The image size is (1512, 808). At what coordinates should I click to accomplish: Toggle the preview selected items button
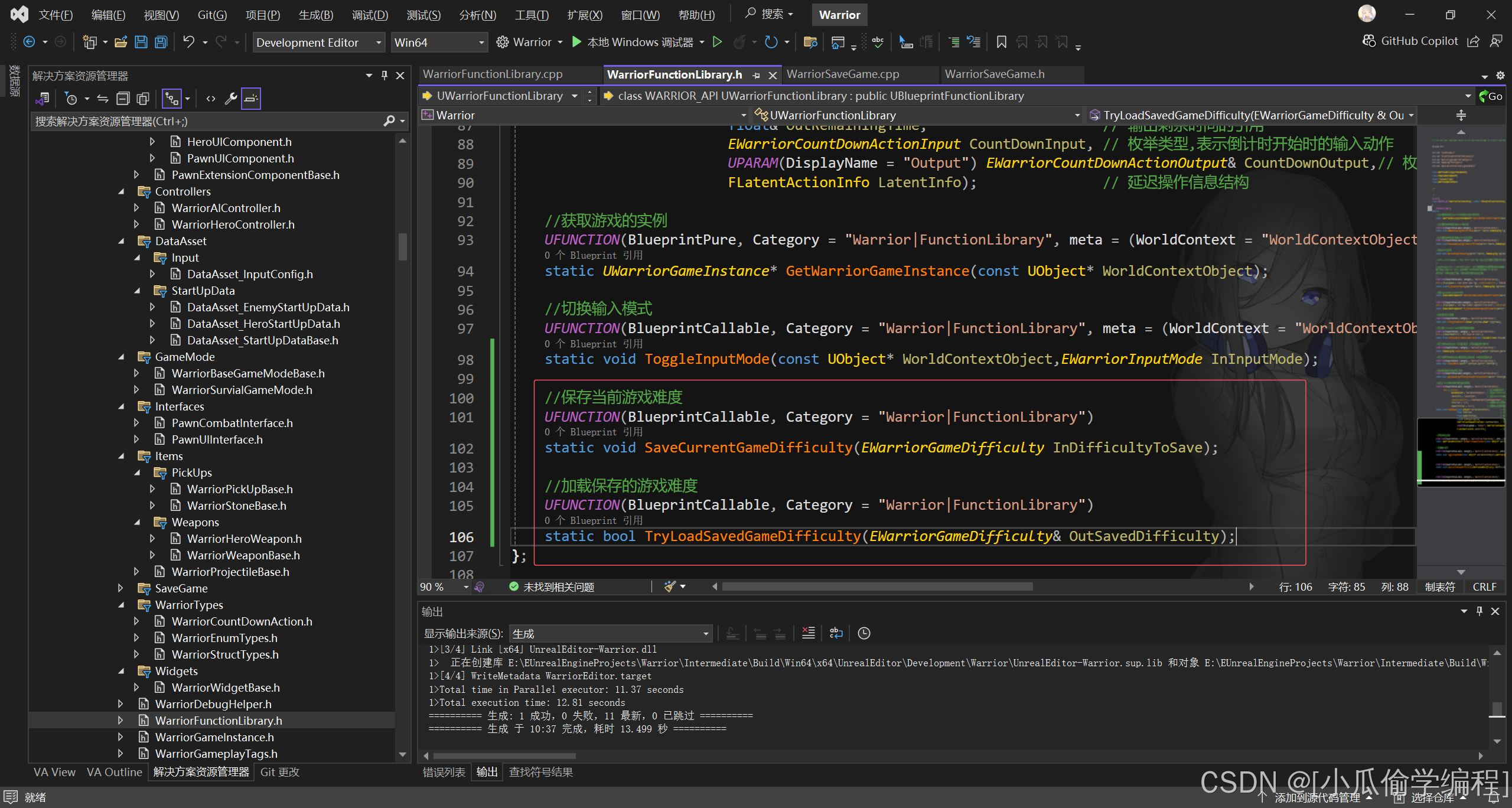(x=251, y=99)
